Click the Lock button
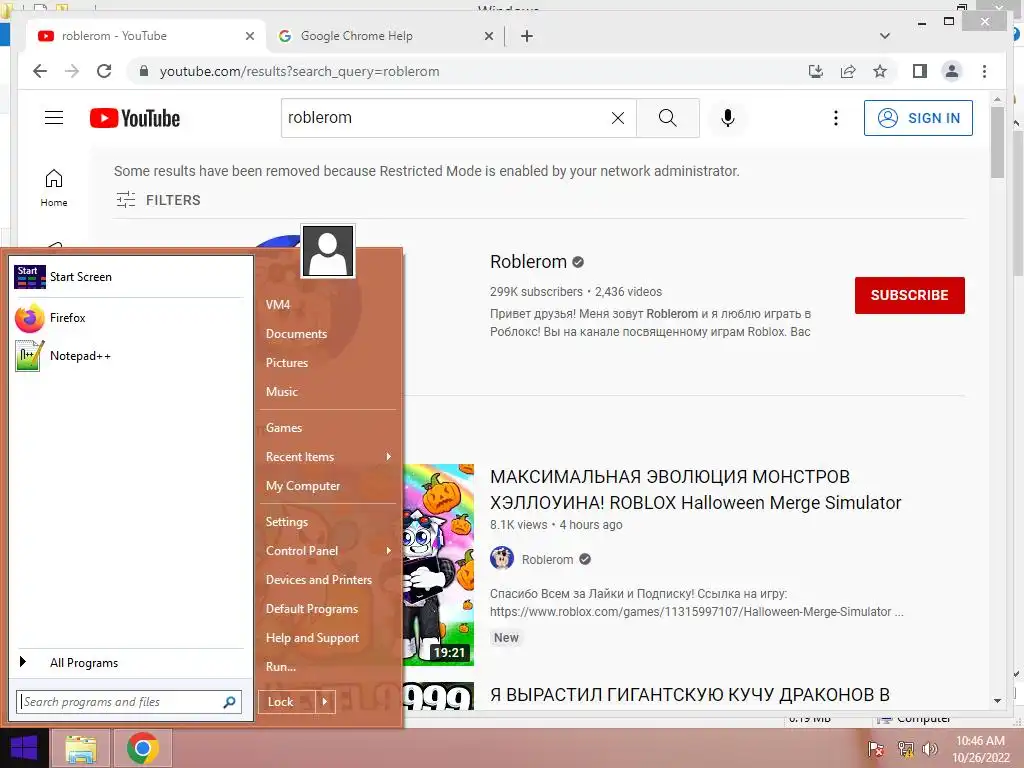Viewport: 1024px width, 768px height. 287,702
